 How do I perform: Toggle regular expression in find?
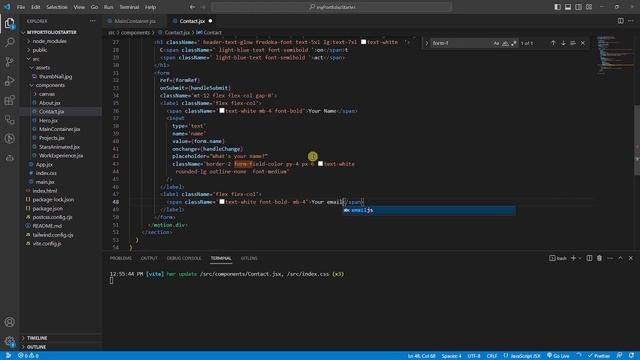(514, 43)
